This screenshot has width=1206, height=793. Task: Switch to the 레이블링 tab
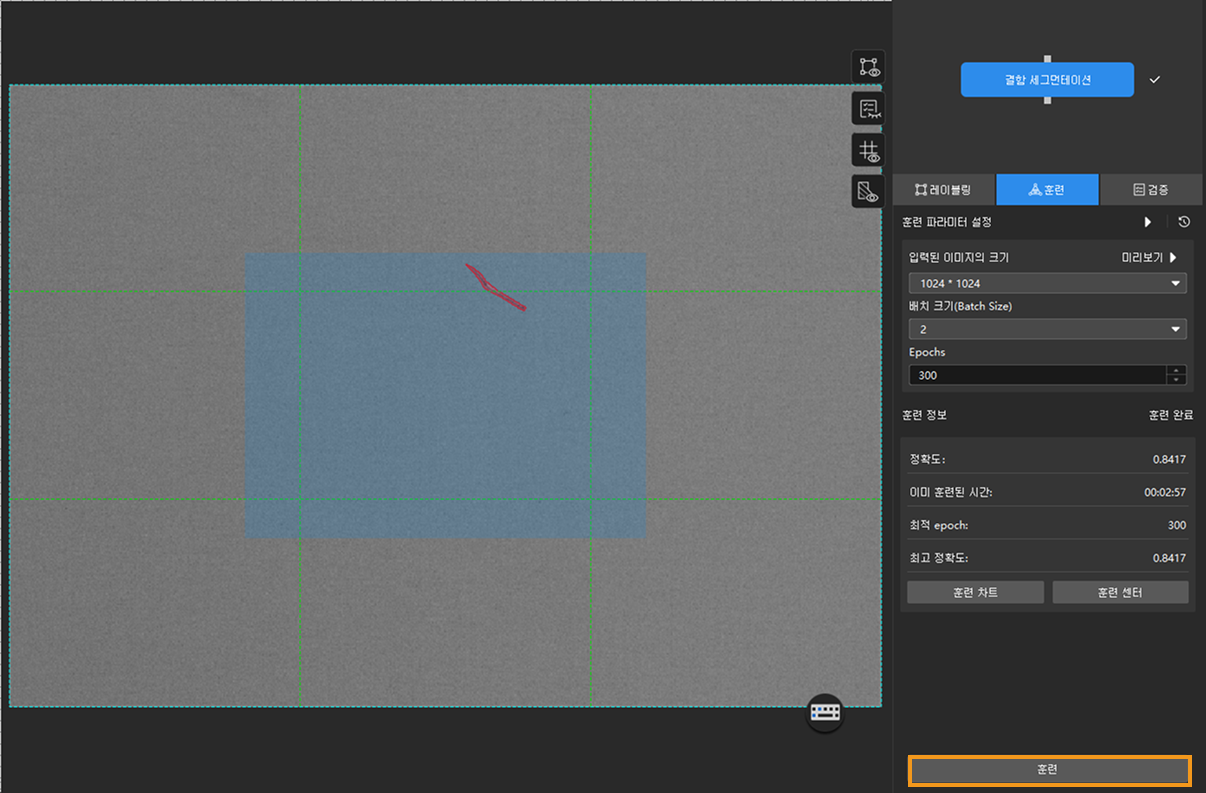(x=943, y=190)
